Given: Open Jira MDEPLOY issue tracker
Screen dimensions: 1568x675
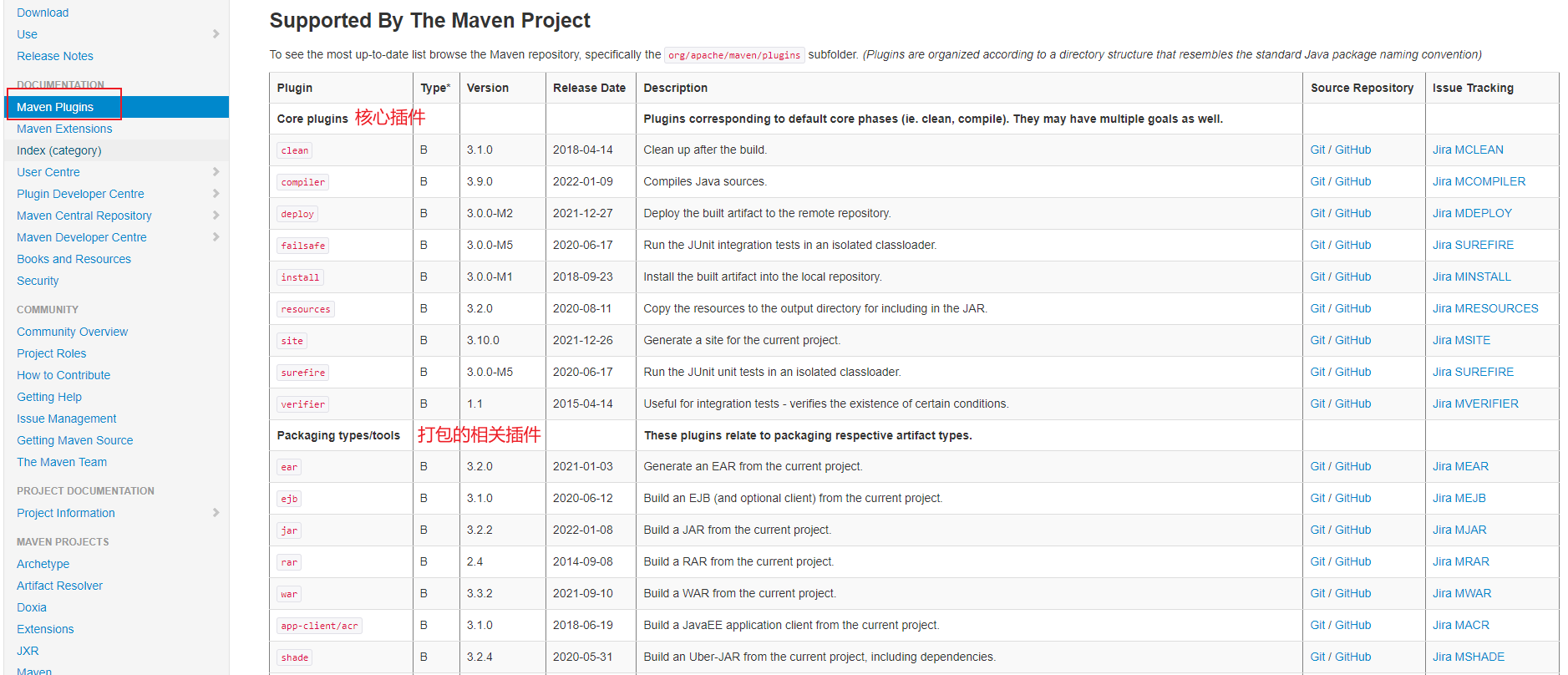Looking at the screenshot, I should tap(1472, 213).
